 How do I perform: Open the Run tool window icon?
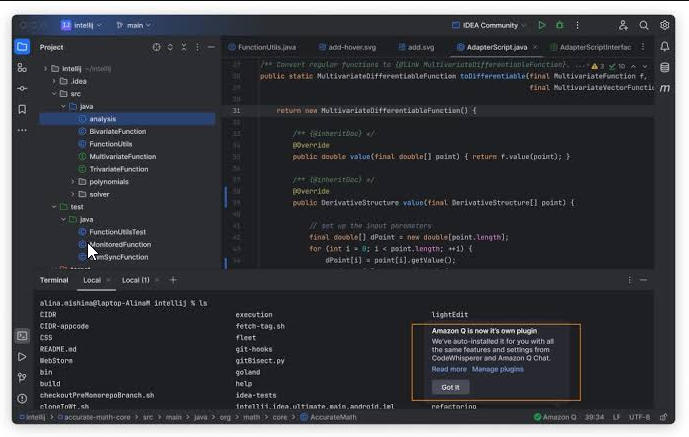[22, 357]
